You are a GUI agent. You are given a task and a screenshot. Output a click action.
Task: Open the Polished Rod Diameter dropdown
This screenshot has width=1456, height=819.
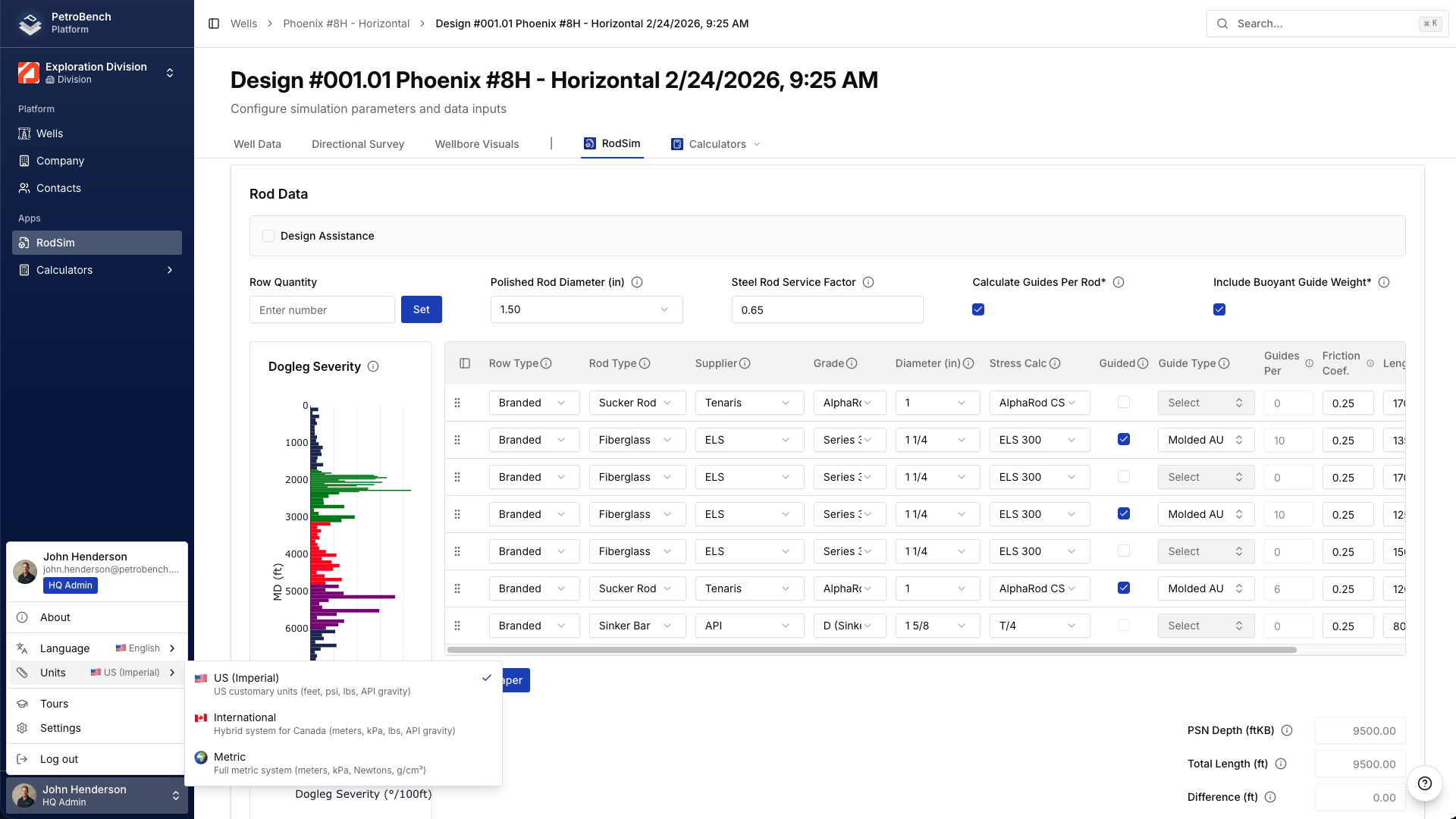tap(586, 309)
